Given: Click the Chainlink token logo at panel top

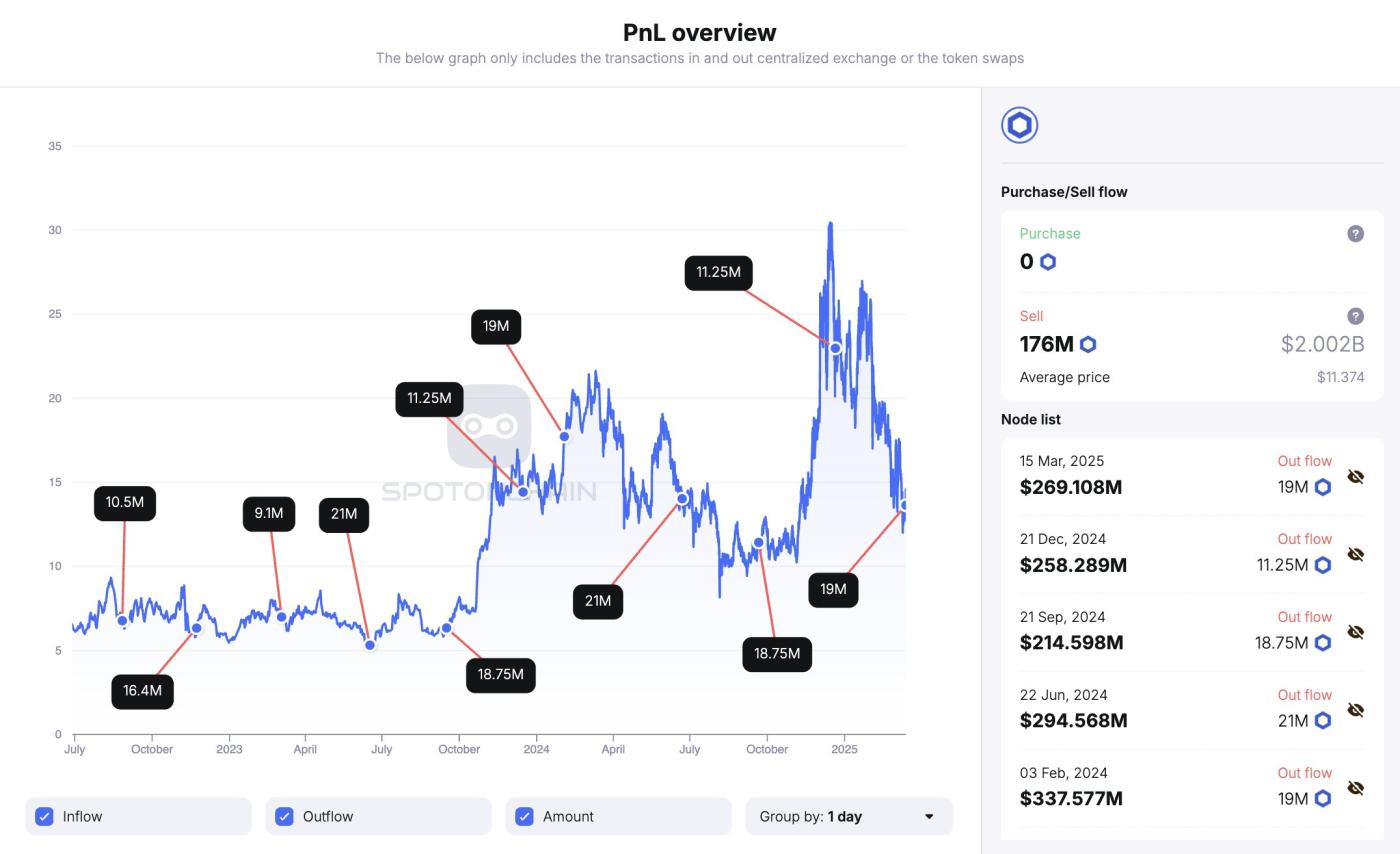Looking at the screenshot, I should (1019, 125).
